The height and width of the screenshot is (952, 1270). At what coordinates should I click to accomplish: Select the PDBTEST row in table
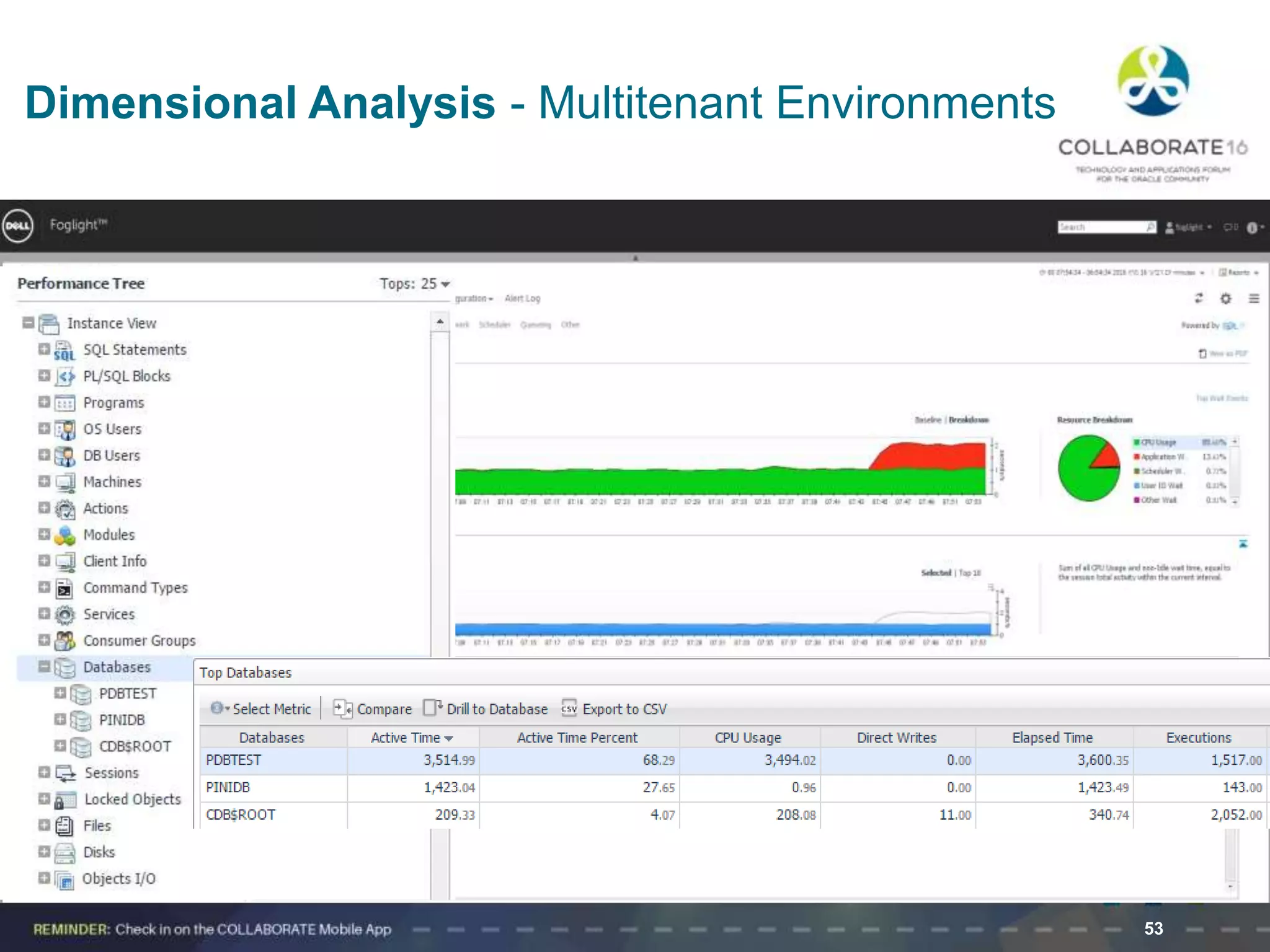[x=734, y=760]
